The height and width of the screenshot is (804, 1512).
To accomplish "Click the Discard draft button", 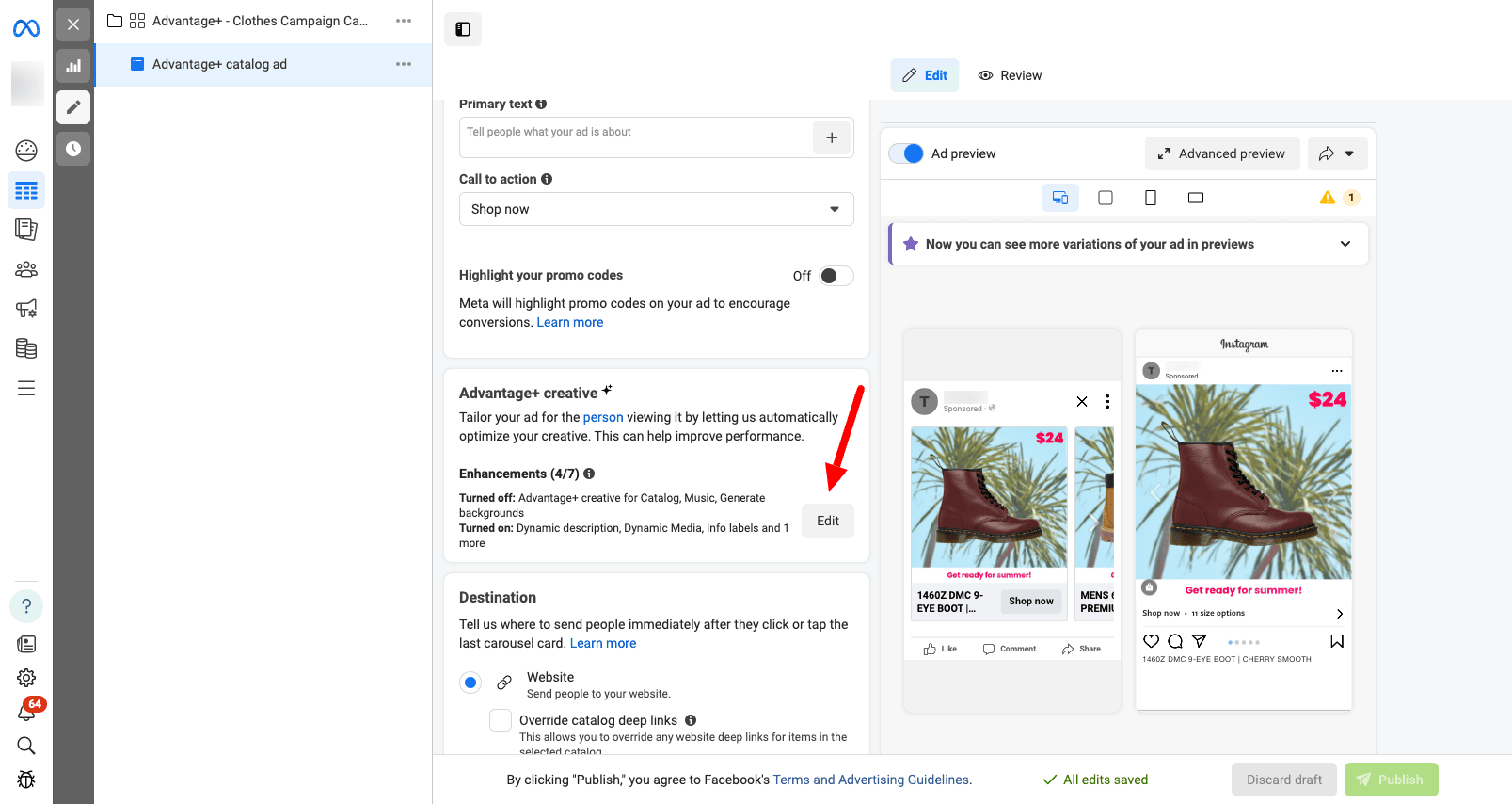I will point(1284,780).
